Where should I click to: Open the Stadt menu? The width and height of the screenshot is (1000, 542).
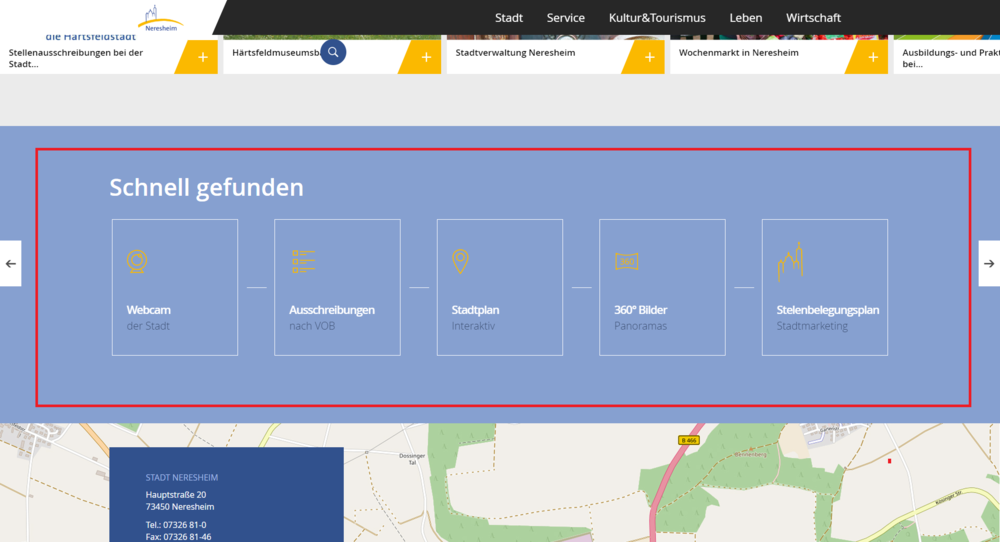509,18
